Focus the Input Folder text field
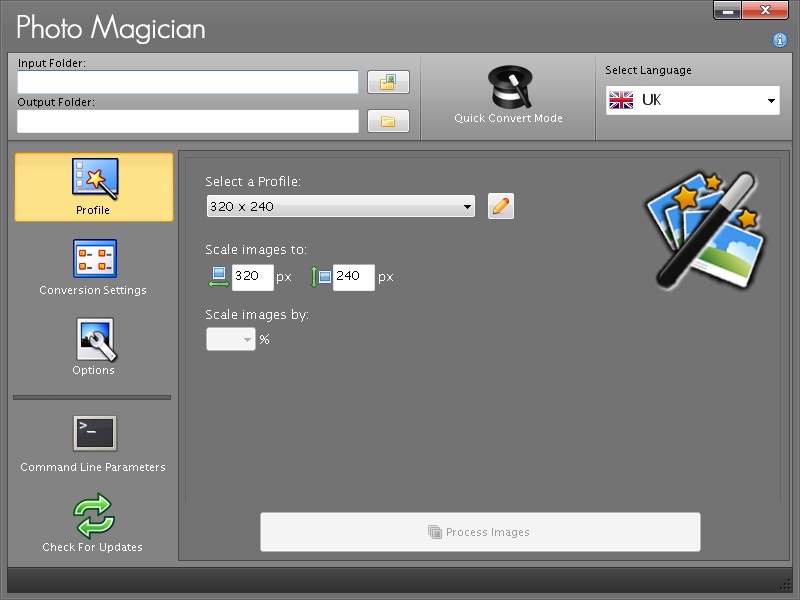The image size is (800, 600). (188, 82)
